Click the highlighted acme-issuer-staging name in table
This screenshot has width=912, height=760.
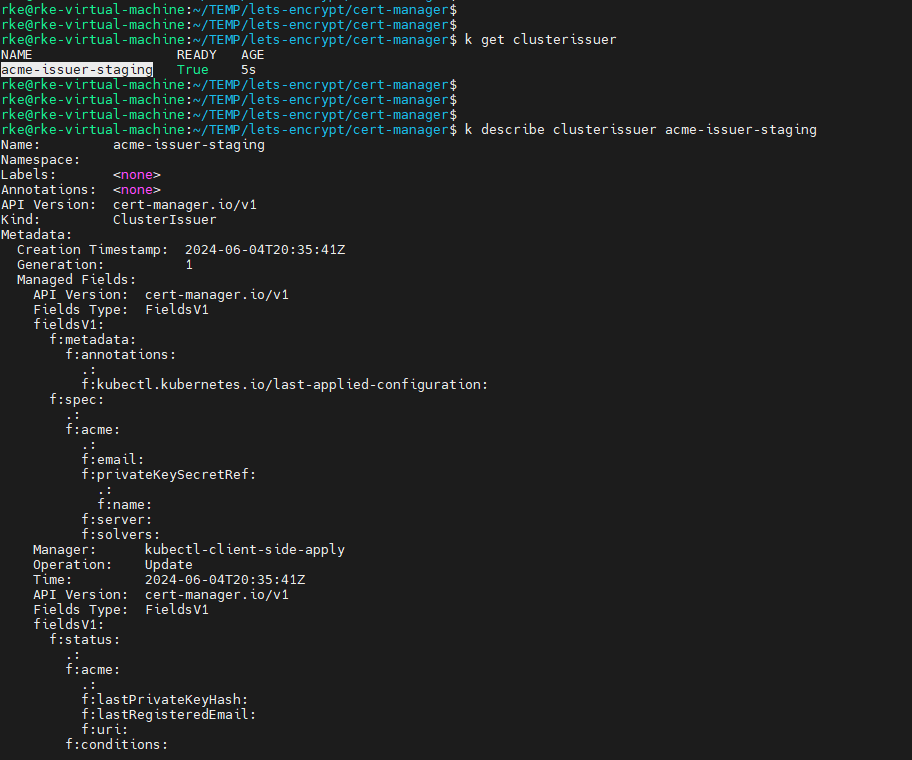(x=77, y=70)
